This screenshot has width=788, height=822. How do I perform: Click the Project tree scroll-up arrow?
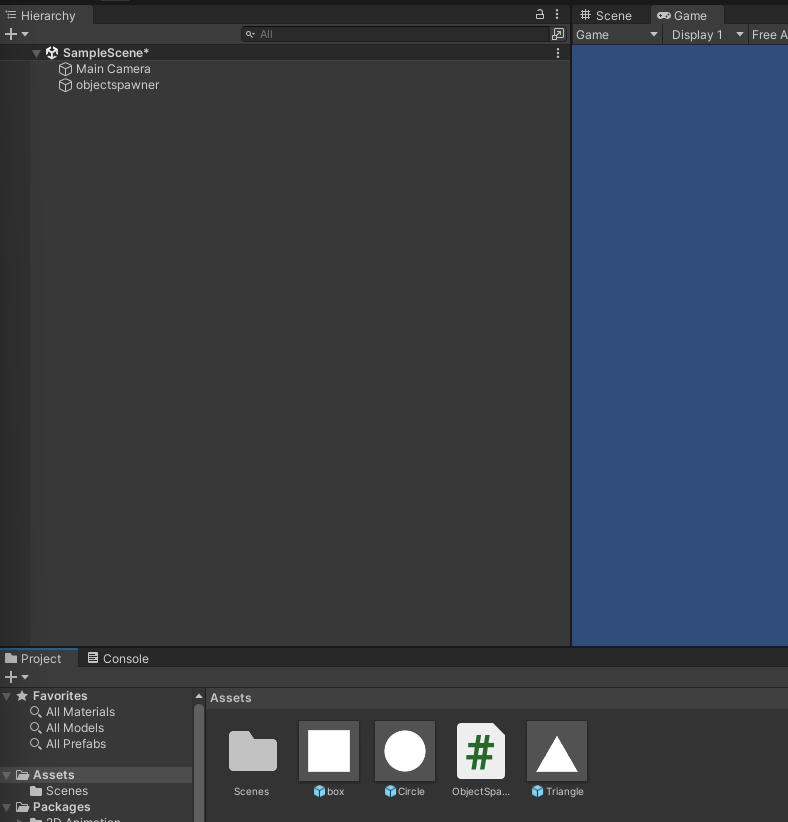tap(199, 696)
